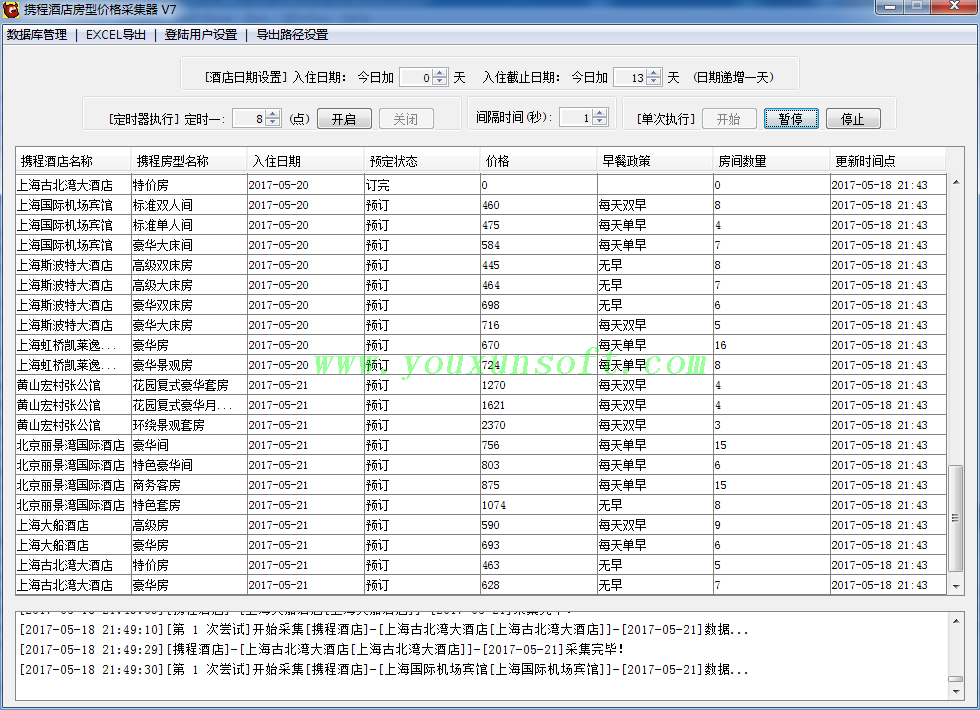Viewport: 980px width, 710px height.
Task: Select the 豪华大床间 room type cell
Action: tap(189, 245)
